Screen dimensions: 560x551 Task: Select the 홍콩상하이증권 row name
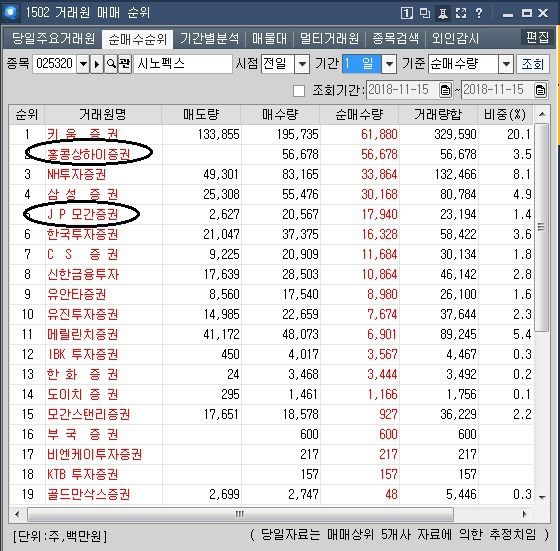pos(89,154)
